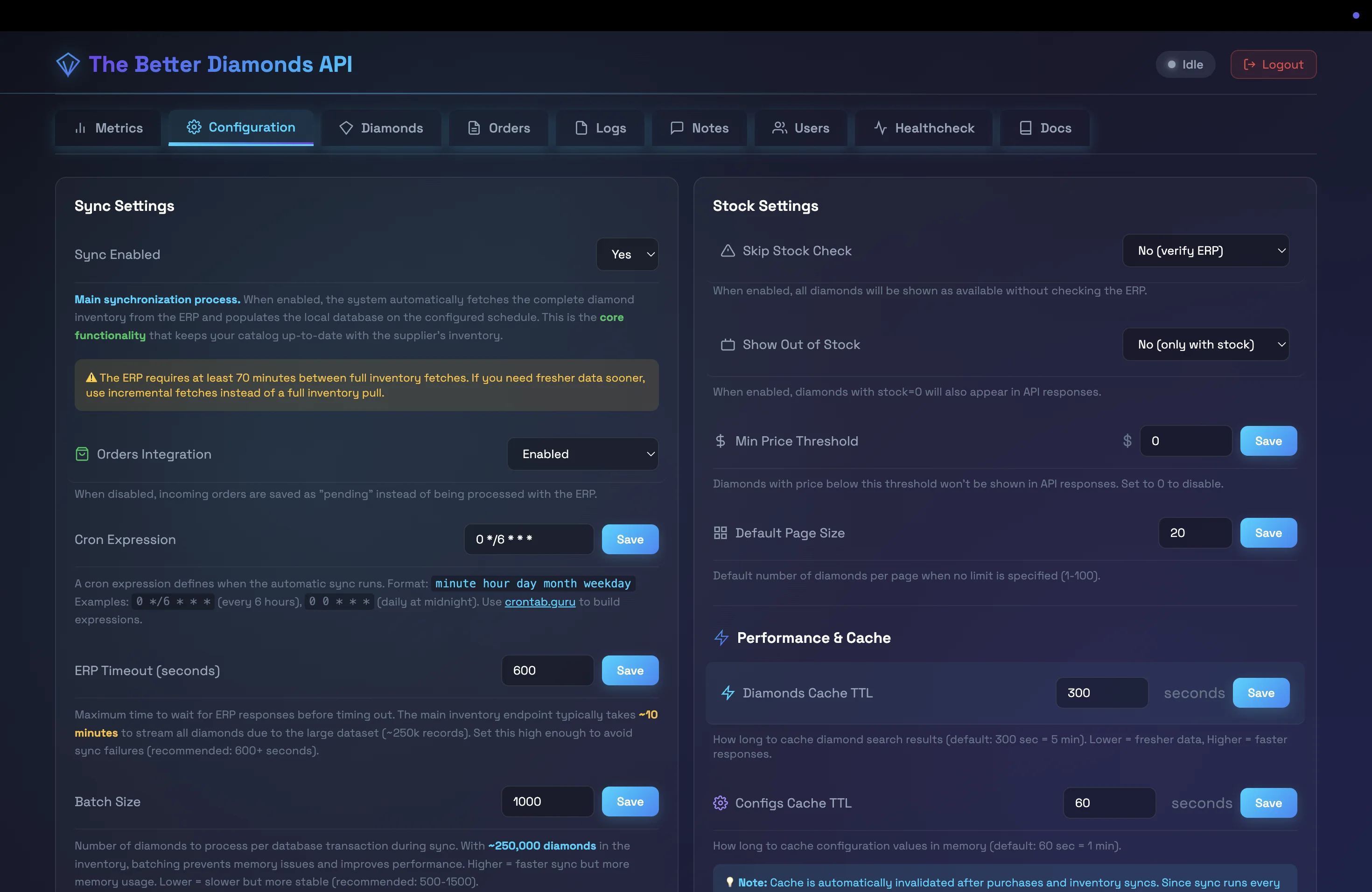Click the Configs Cache TTL gear icon
This screenshot has height=892, width=1372.
click(x=720, y=803)
